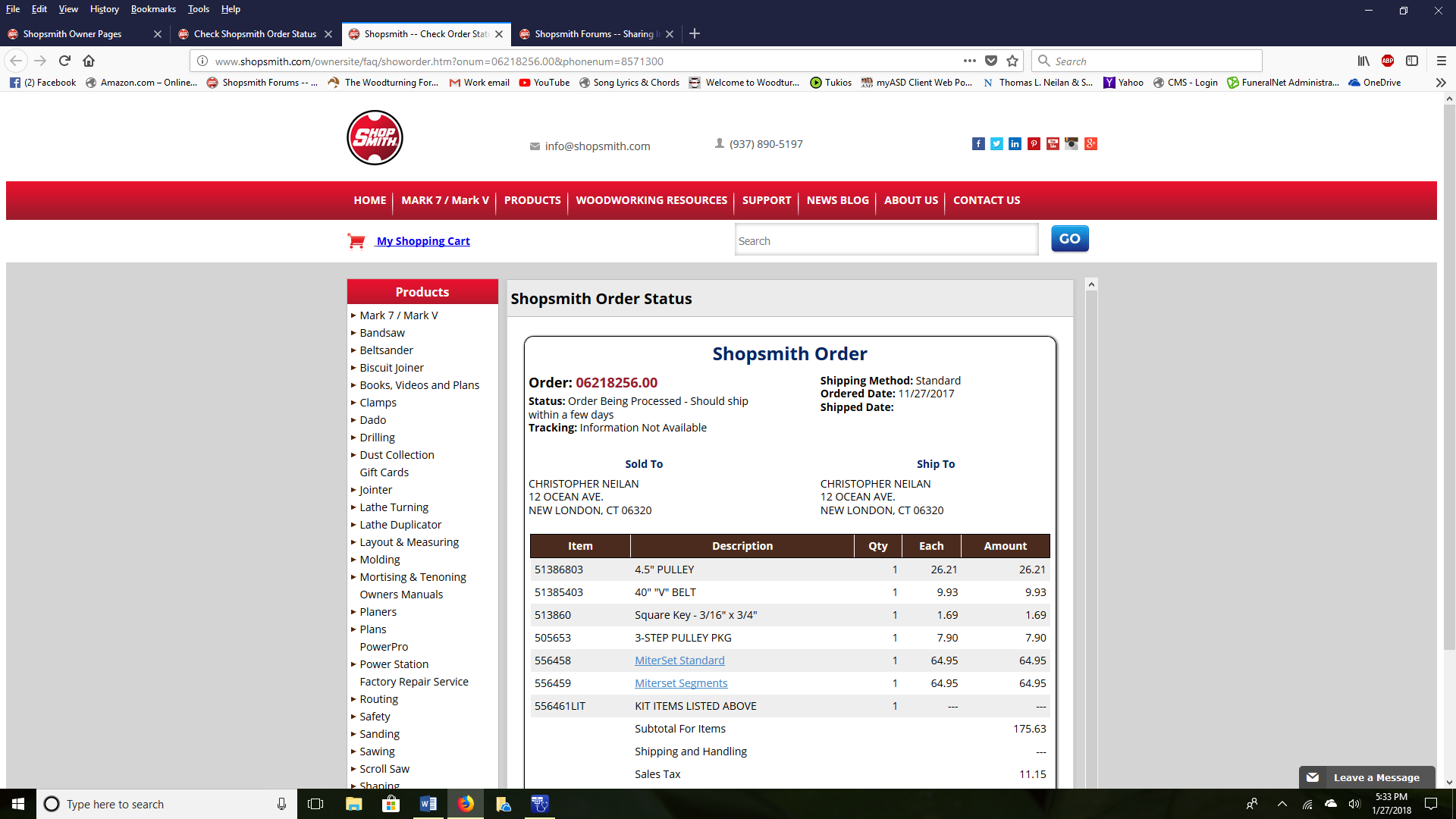
Task: Open the CONTACT US nav item
Action: [987, 200]
